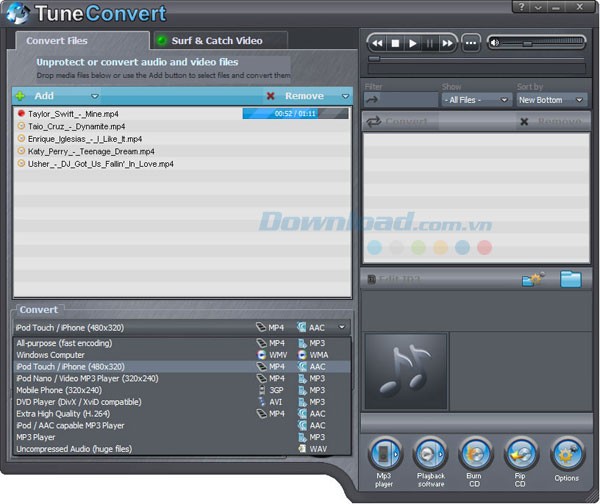Click the Convert button in the right panel
The image size is (600, 504).
coord(397,122)
